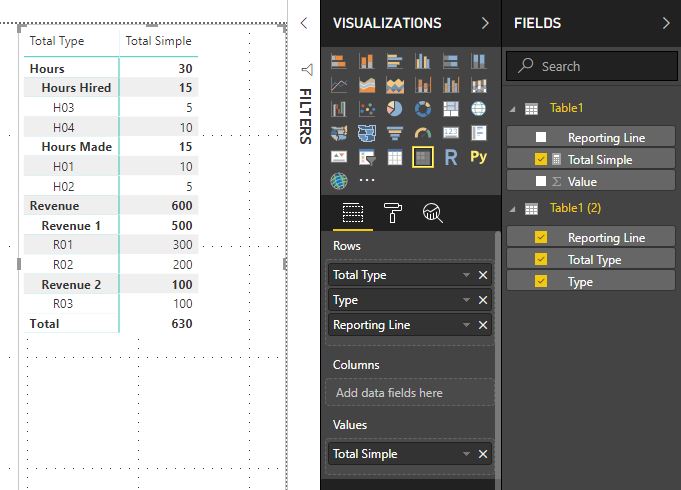Focus the Fields search box
The height and width of the screenshot is (490, 681).
click(592, 66)
